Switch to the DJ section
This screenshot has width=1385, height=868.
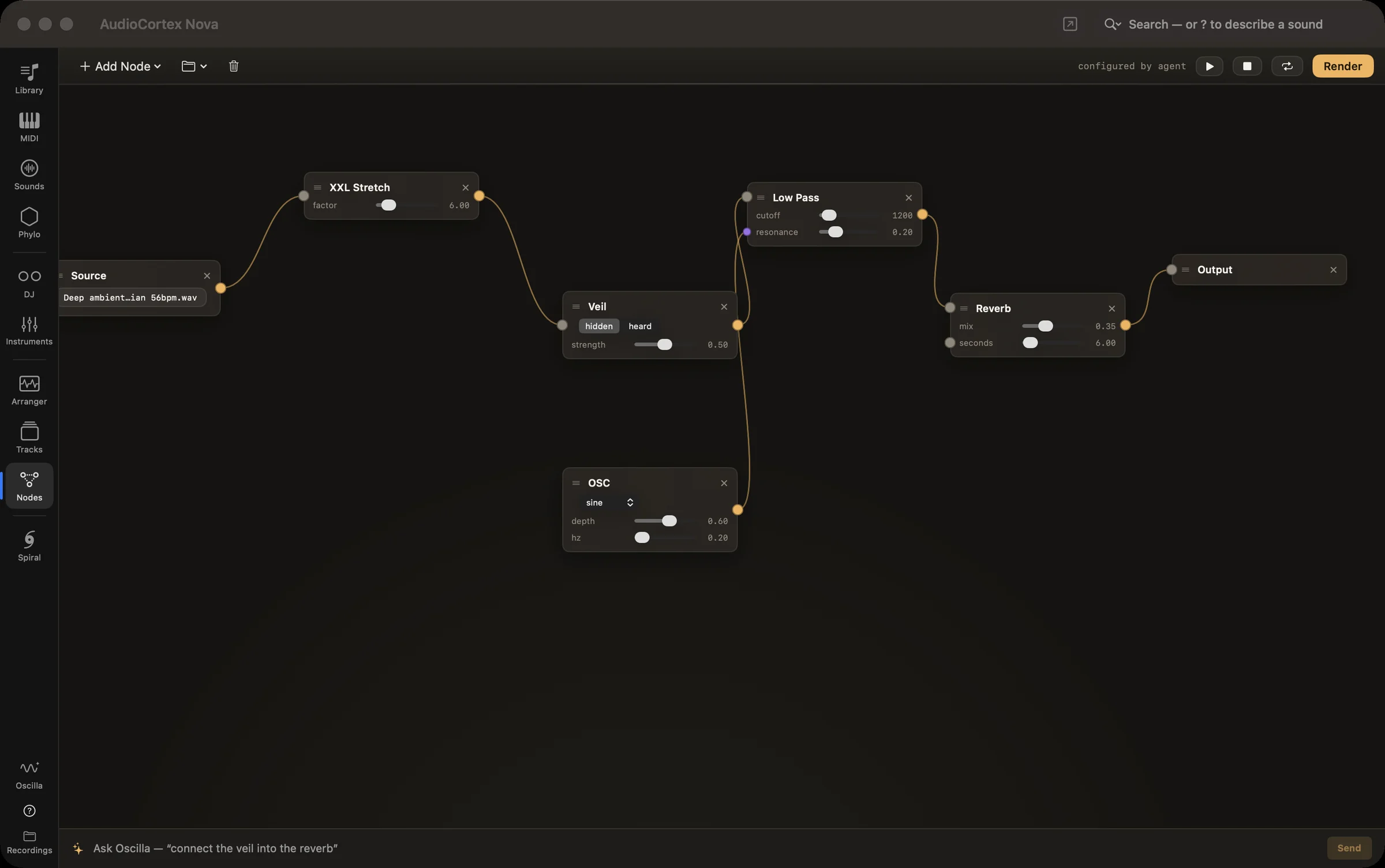[x=29, y=283]
